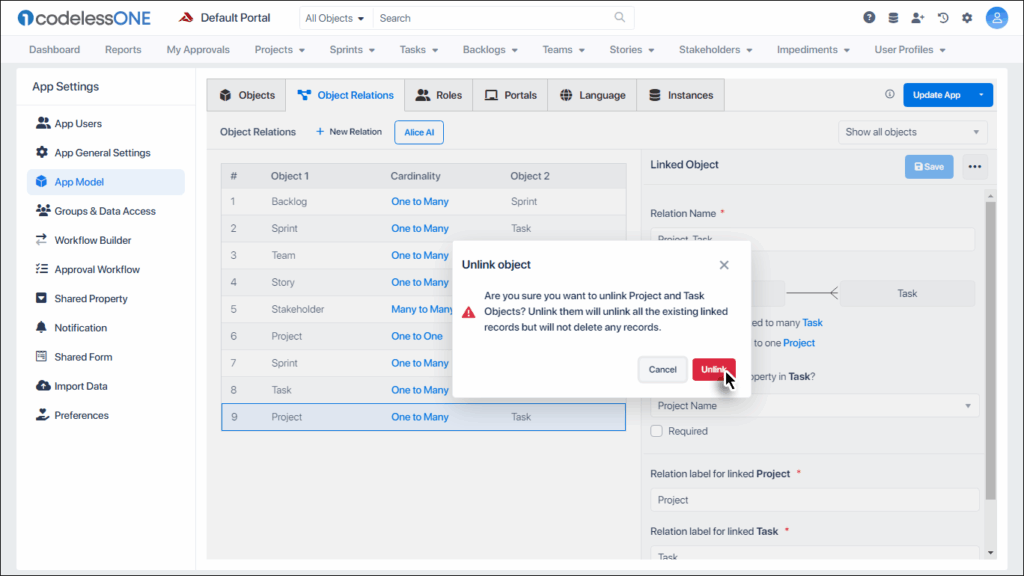
Task: Open the settings gear icon in header
Action: pyautogui.click(x=967, y=18)
